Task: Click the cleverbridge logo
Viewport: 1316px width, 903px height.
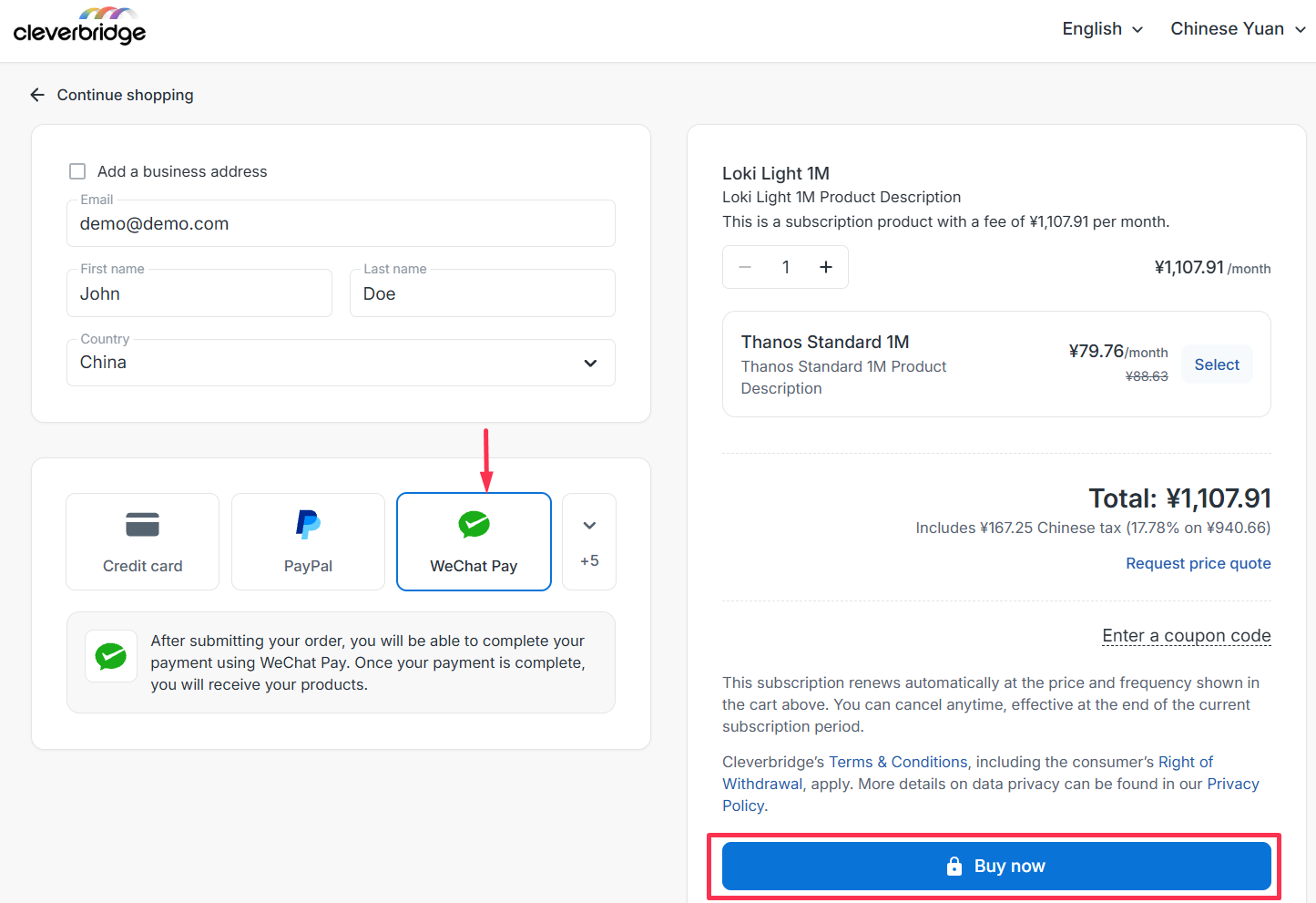Action: coord(79,26)
